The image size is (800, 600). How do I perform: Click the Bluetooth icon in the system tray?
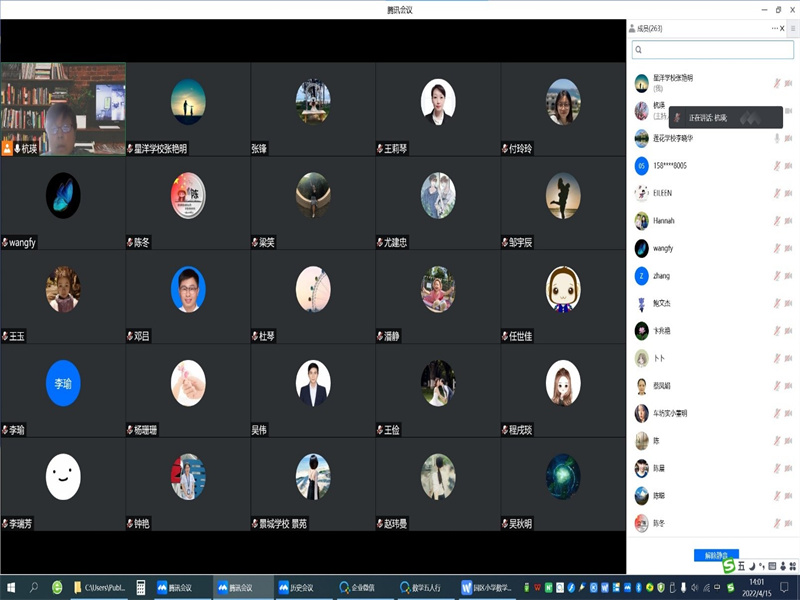tap(638, 588)
